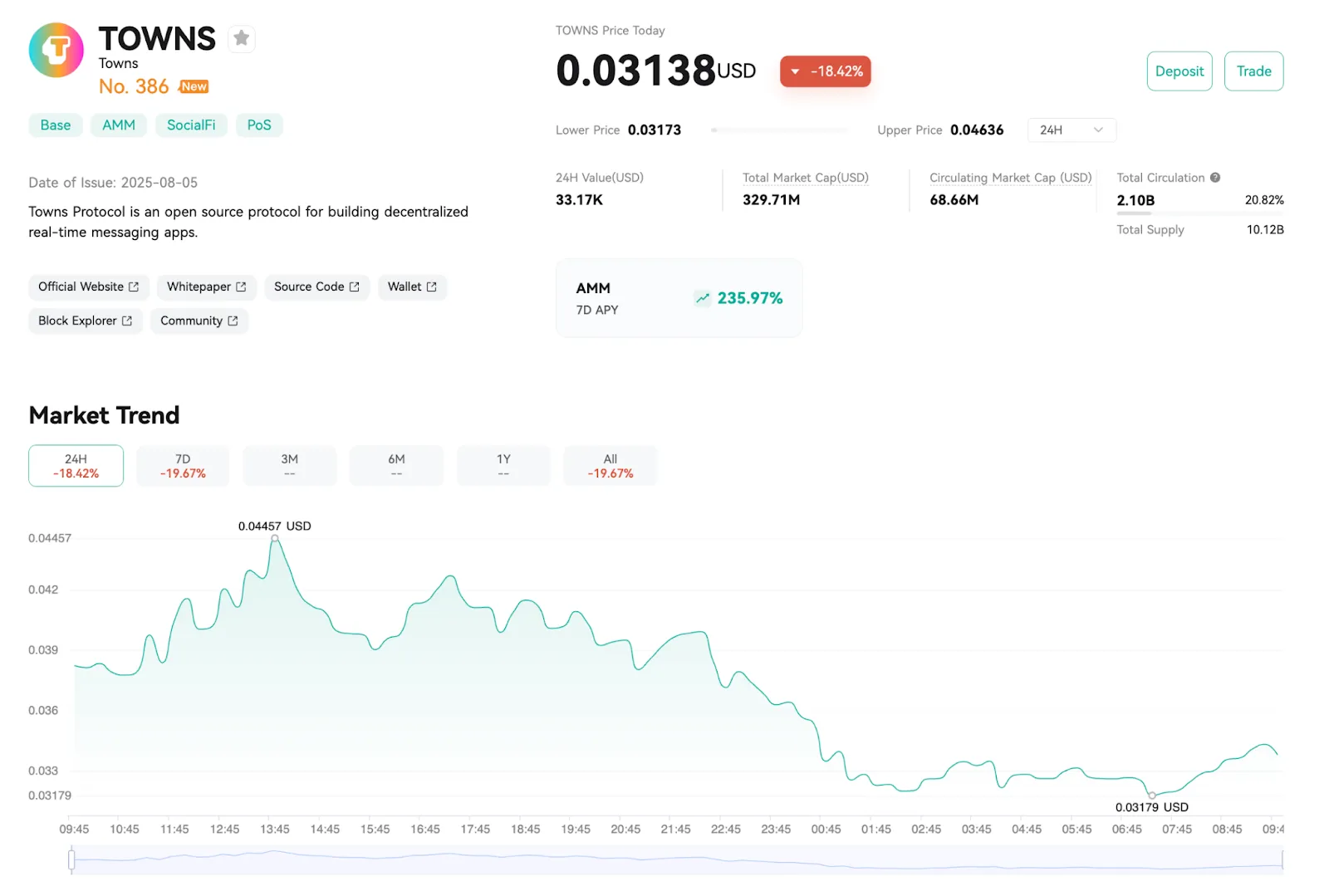The height and width of the screenshot is (896, 1329).
Task: Click the Market Trend heading
Action: (104, 415)
